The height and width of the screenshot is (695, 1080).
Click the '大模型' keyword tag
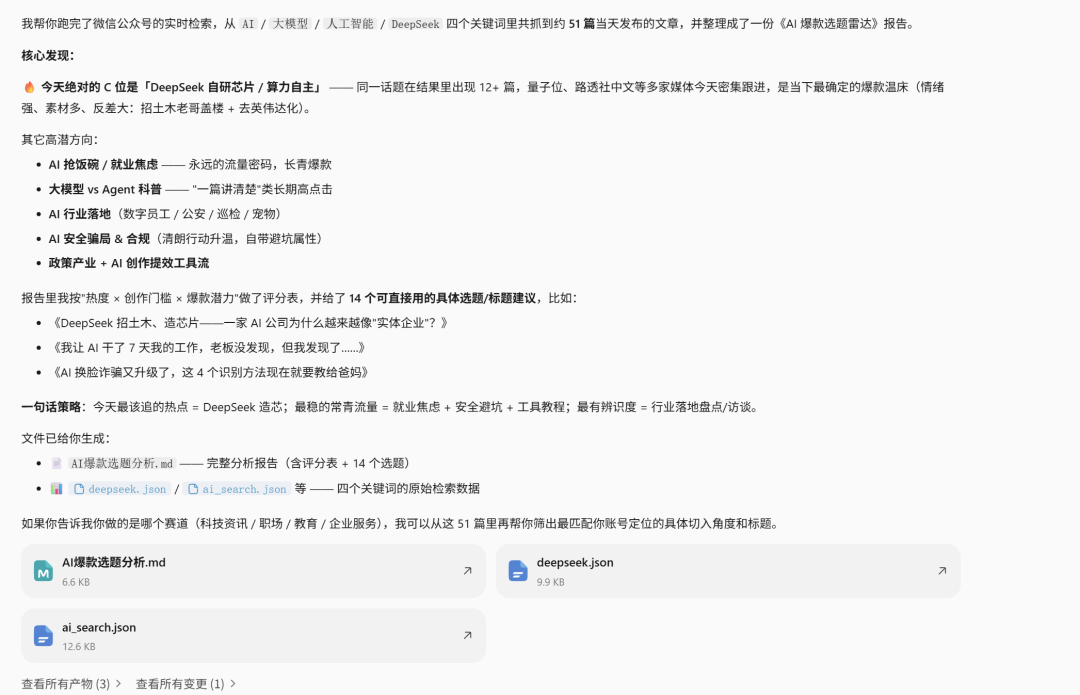[x=290, y=24]
